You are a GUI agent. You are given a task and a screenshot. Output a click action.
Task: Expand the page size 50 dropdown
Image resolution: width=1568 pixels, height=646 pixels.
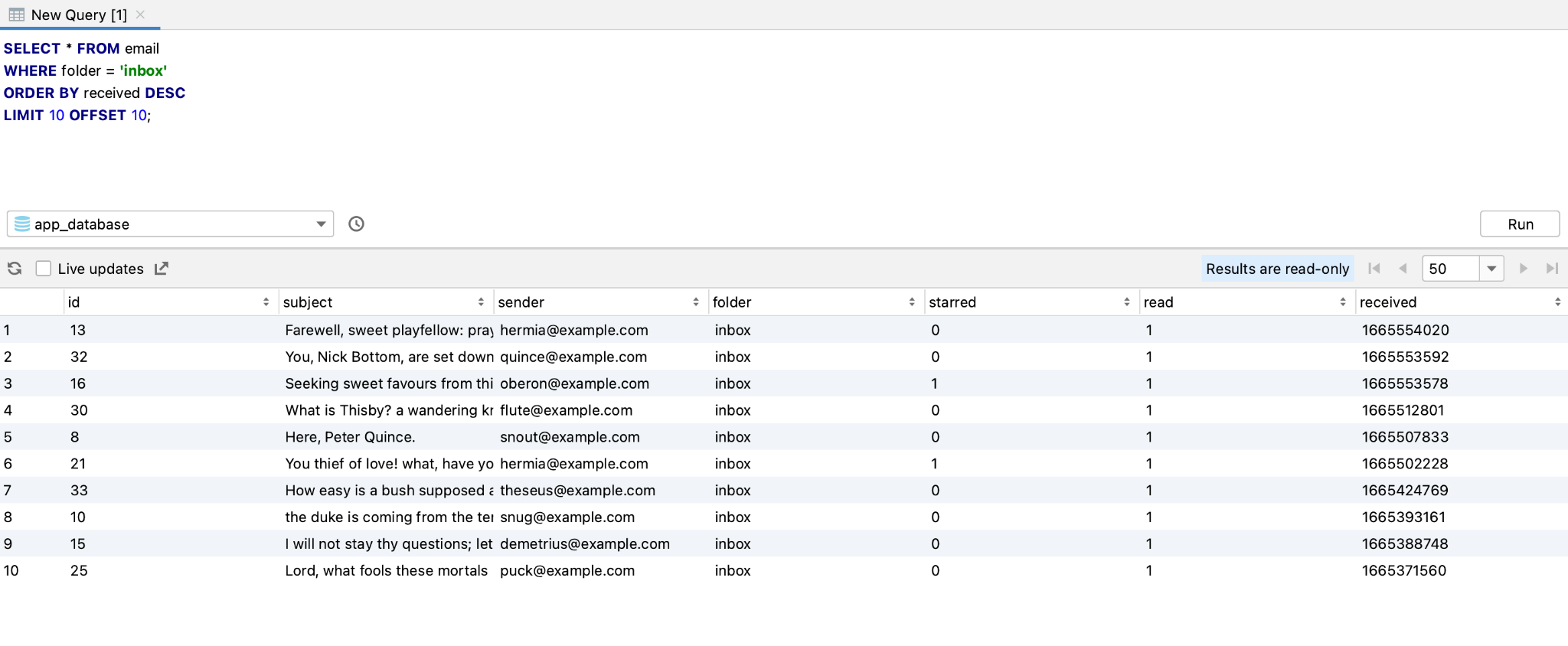(1491, 269)
